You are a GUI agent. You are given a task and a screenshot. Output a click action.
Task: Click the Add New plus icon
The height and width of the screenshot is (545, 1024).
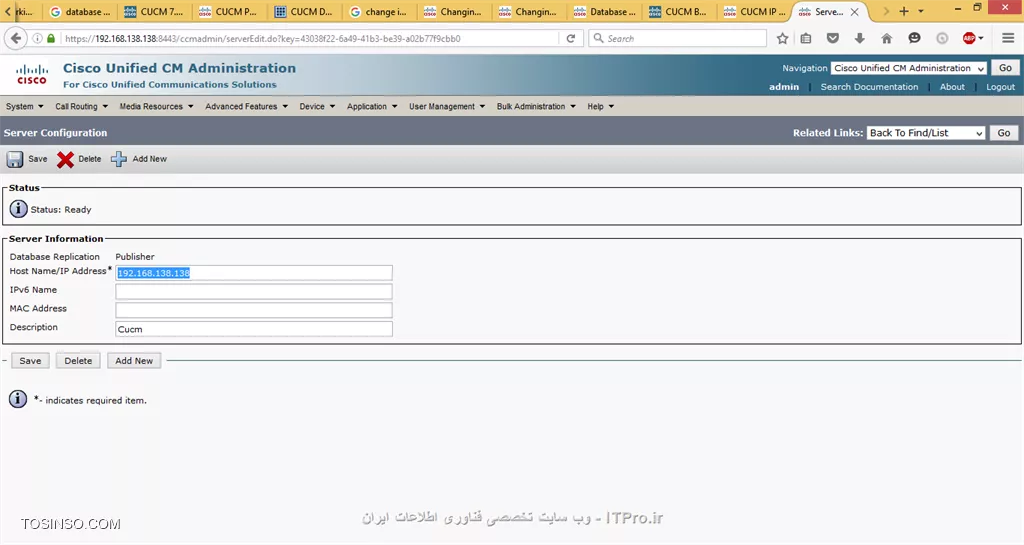118,159
